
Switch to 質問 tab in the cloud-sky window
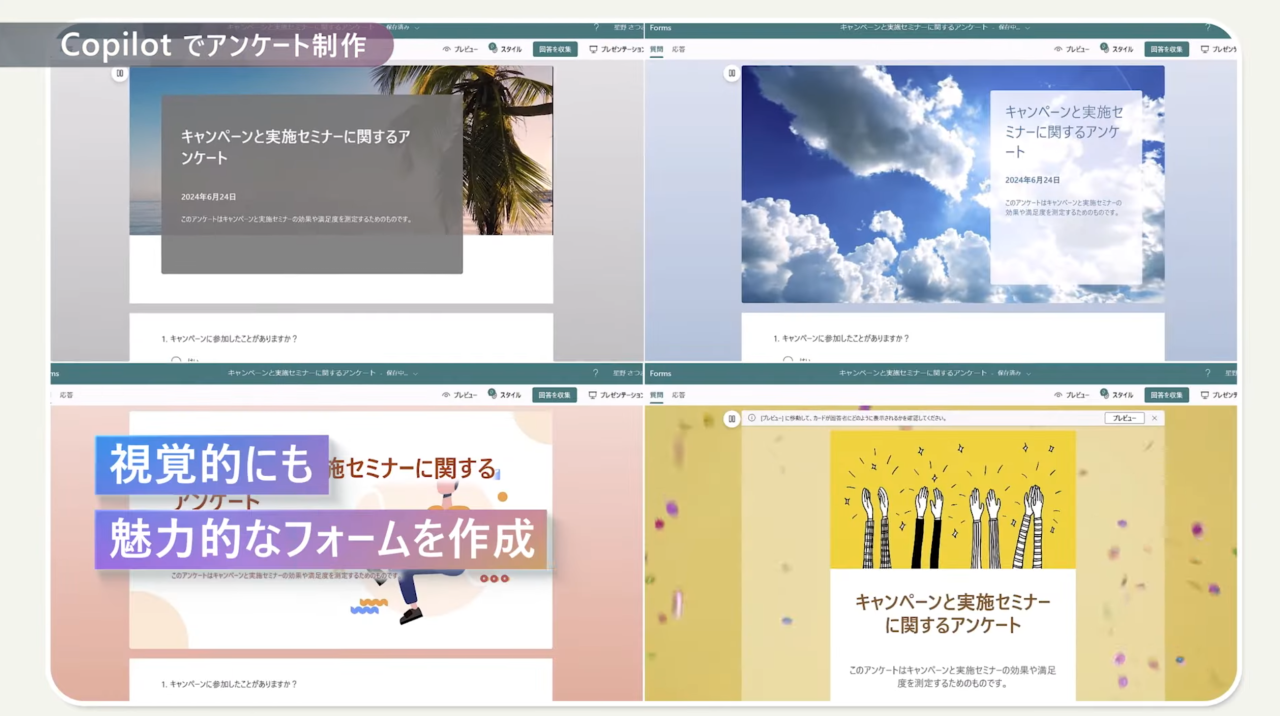(x=656, y=49)
